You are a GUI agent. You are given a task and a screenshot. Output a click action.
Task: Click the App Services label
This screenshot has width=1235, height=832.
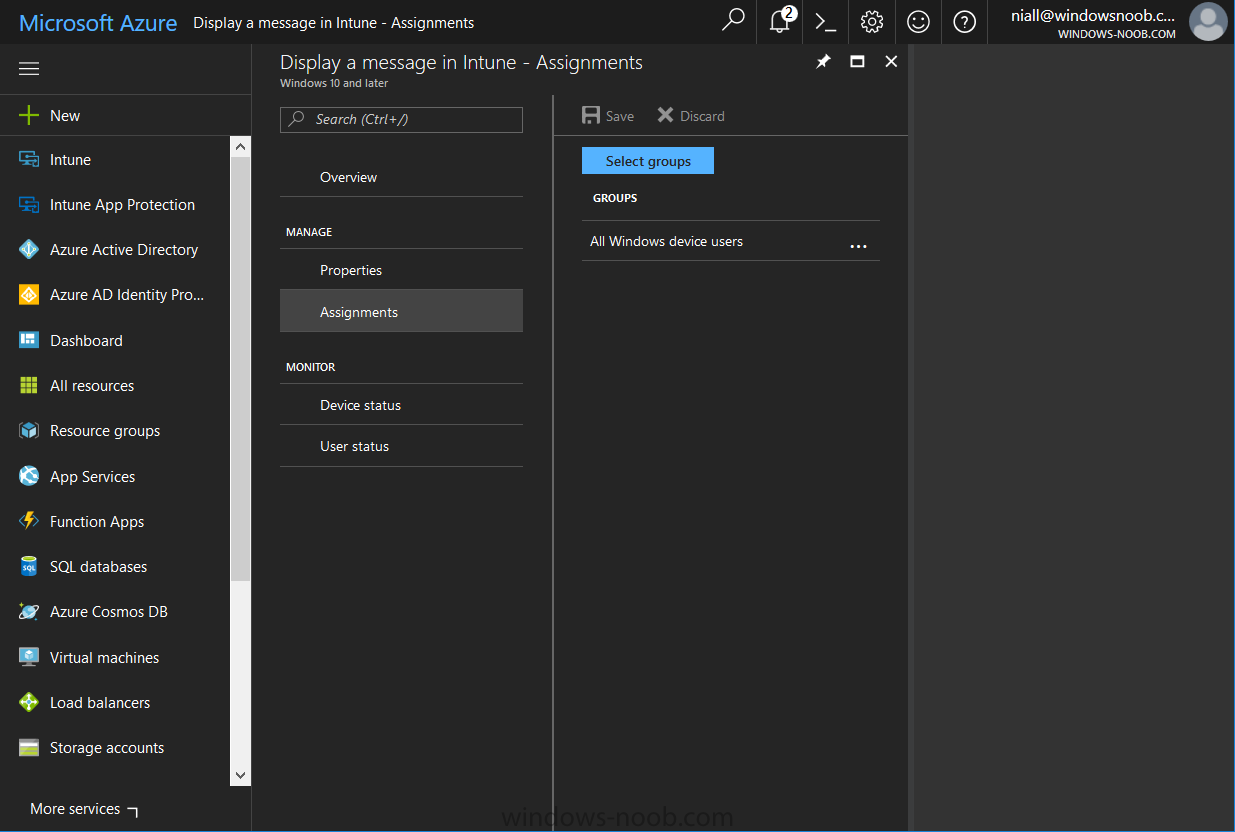pos(92,477)
